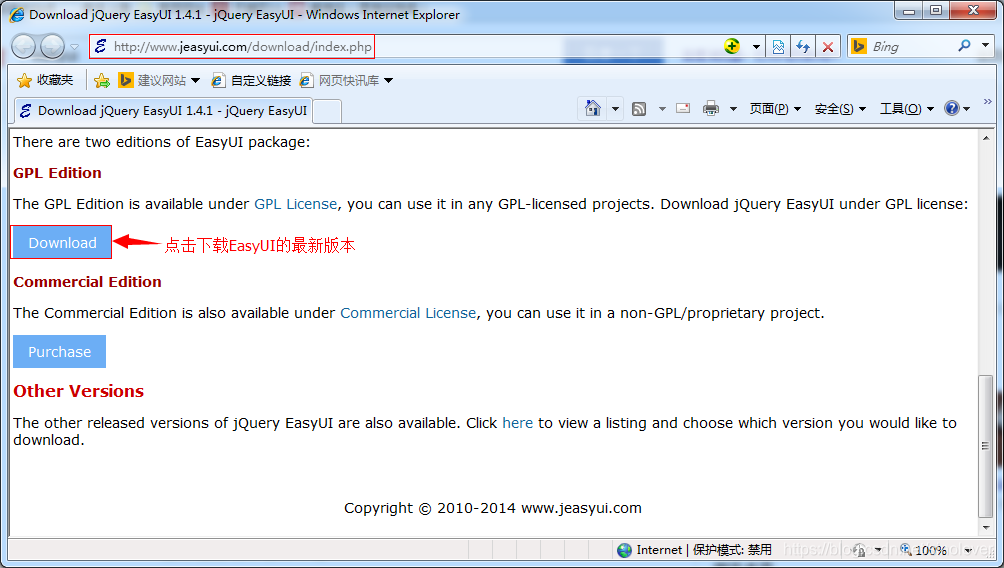Expand the zoom level dropdown arrow
Image resolution: width=1004 pixels, height=568 pixels.
(x=968, y=550)
